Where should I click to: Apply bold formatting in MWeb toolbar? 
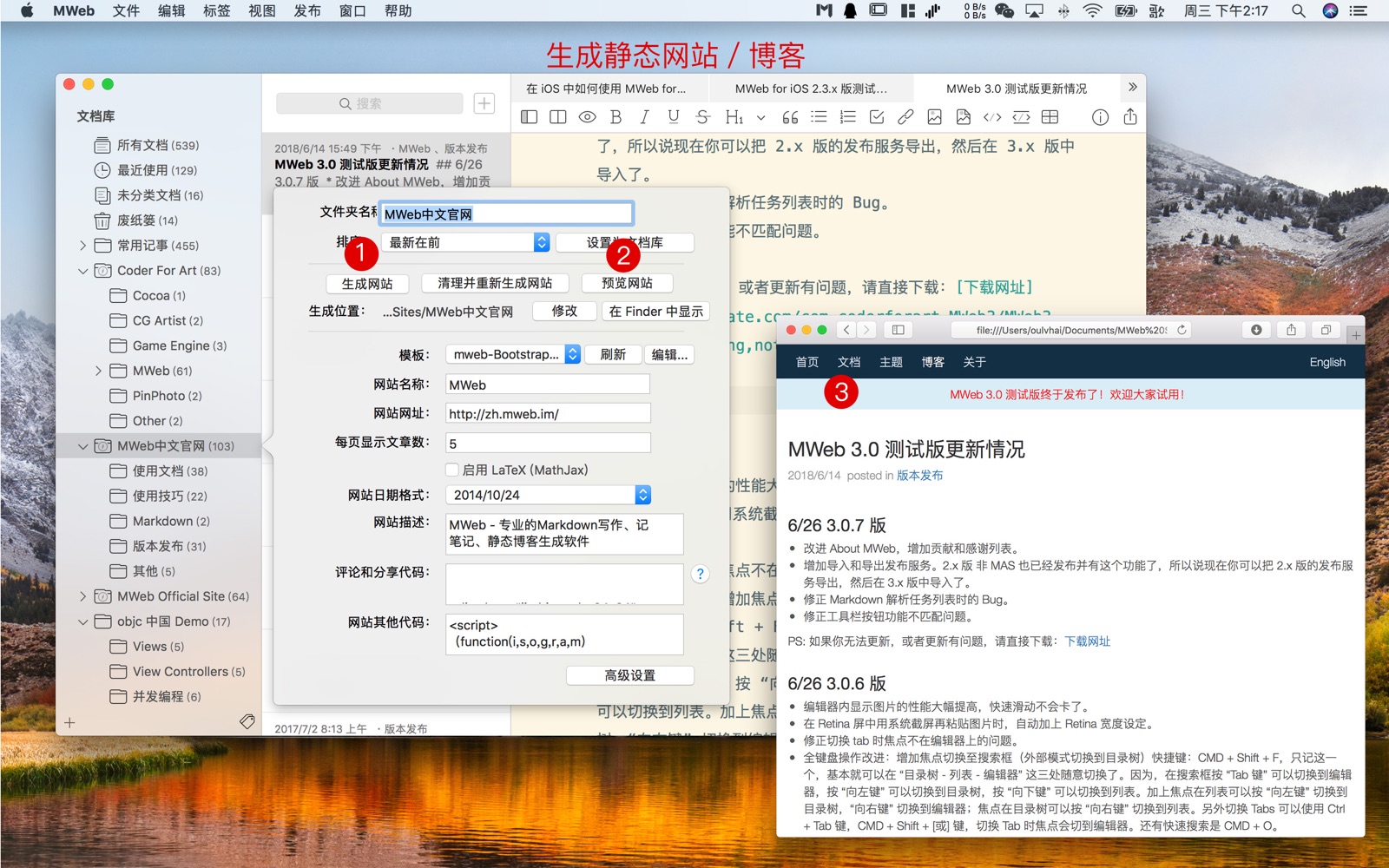[616, 117]
